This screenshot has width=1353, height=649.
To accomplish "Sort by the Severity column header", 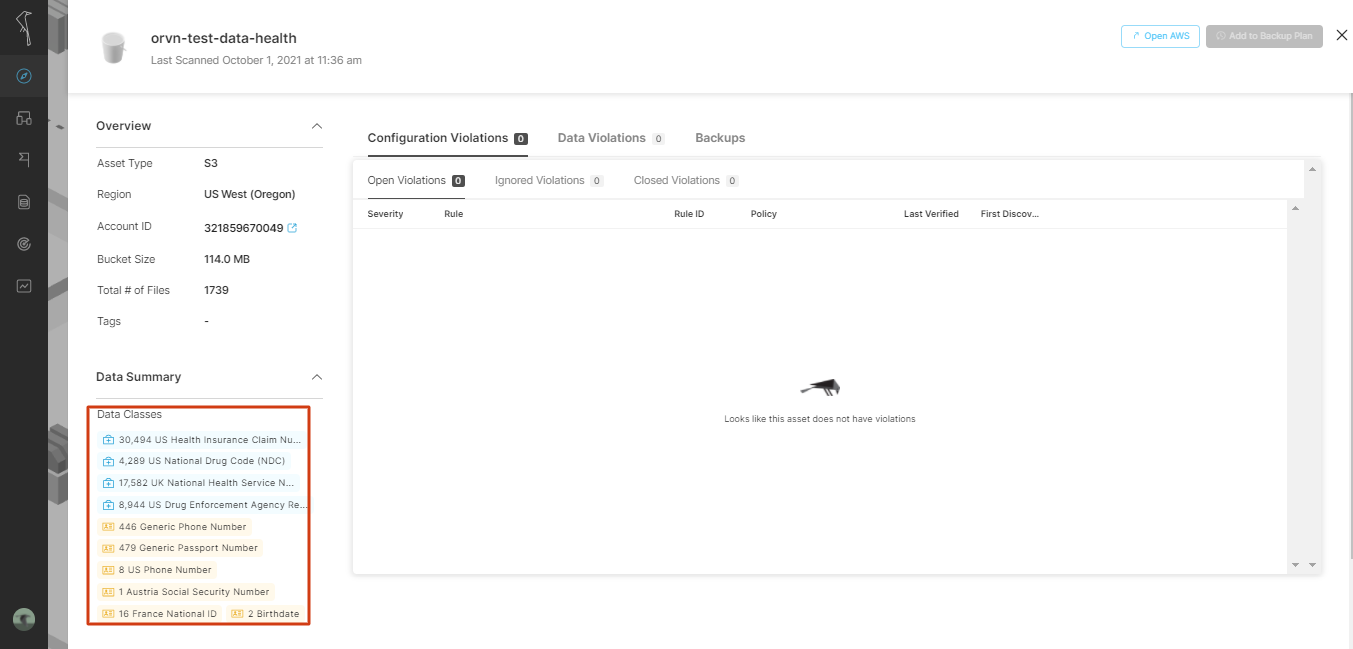I will (x=385, y=214).
